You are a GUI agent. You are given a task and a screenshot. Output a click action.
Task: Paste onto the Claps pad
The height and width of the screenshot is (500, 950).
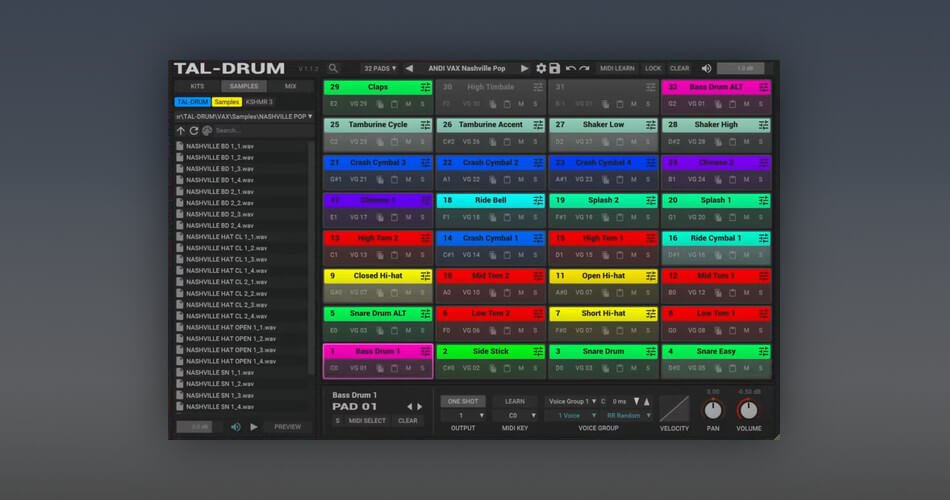pyautogui.click(x=394, y=104)
